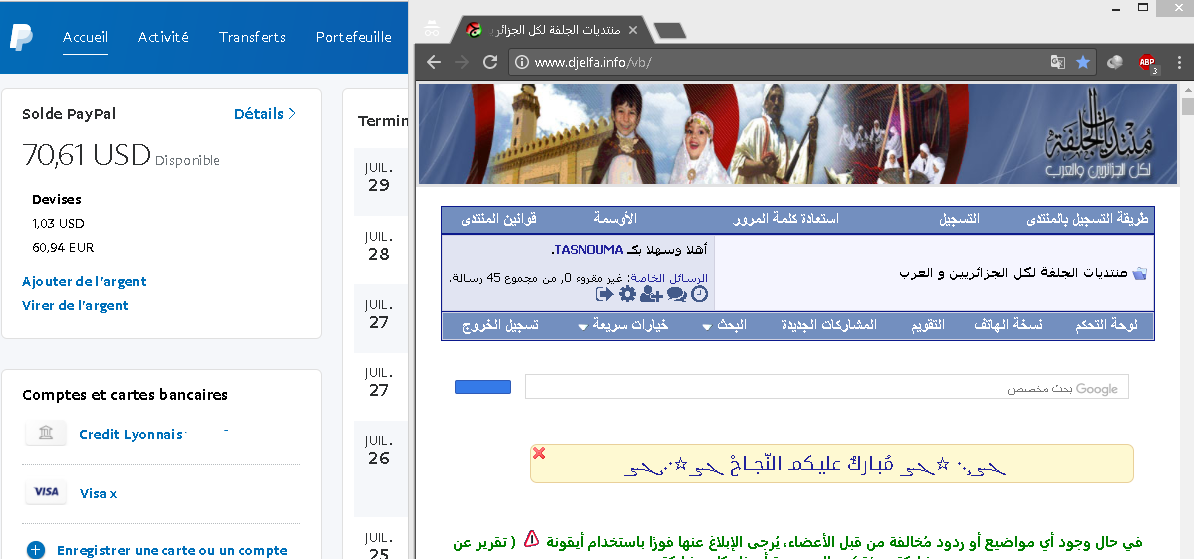Click تسجيل الخروج logout
Viewport: 1194px width, 559px height.
coord(500,325)
